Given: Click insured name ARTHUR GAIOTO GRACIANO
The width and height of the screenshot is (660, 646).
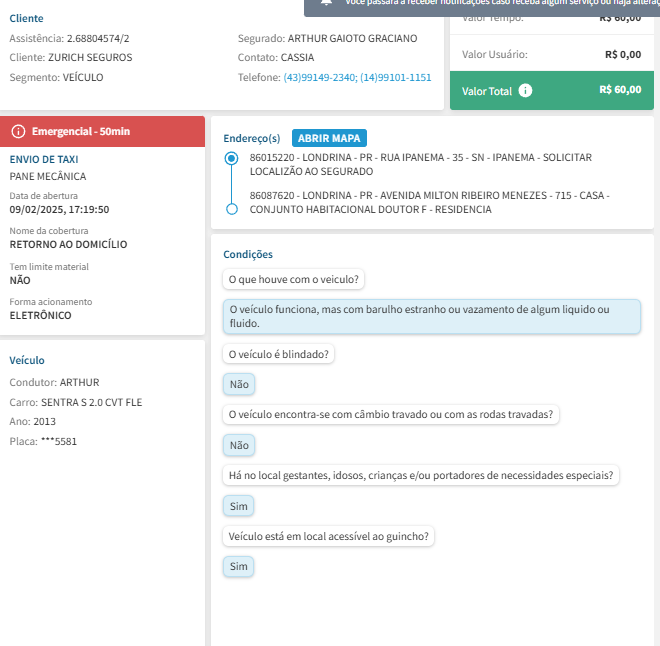Looking at the screenshot, I should [352, 38].
